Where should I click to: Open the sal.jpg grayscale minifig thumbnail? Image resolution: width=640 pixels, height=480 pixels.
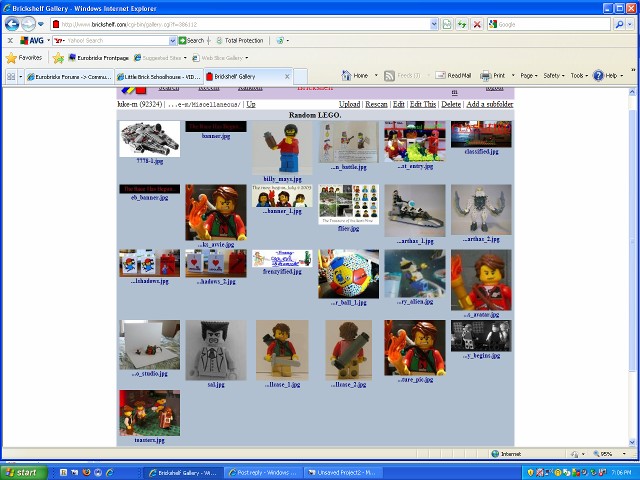coord(216,350)
